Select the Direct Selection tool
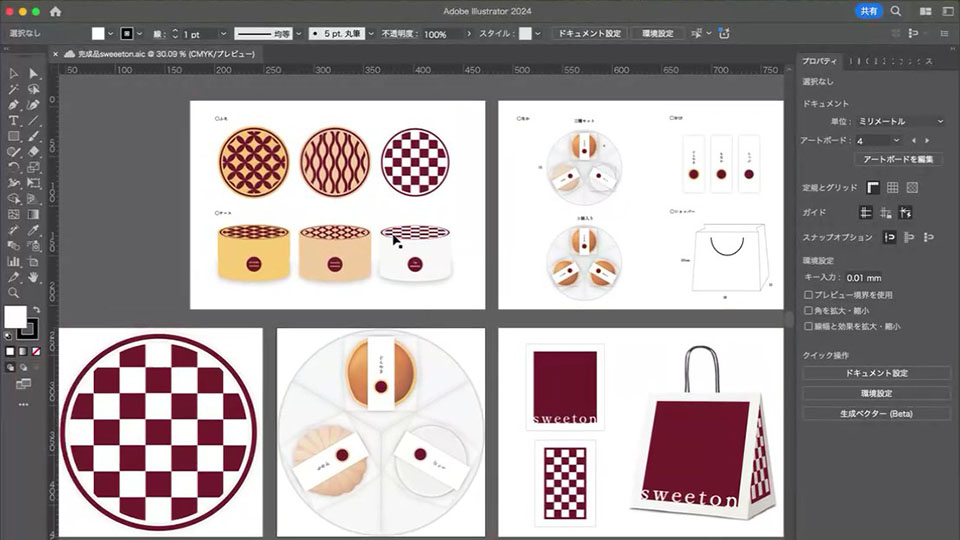This screenshot has width=960, height=540. pos(34,73)
